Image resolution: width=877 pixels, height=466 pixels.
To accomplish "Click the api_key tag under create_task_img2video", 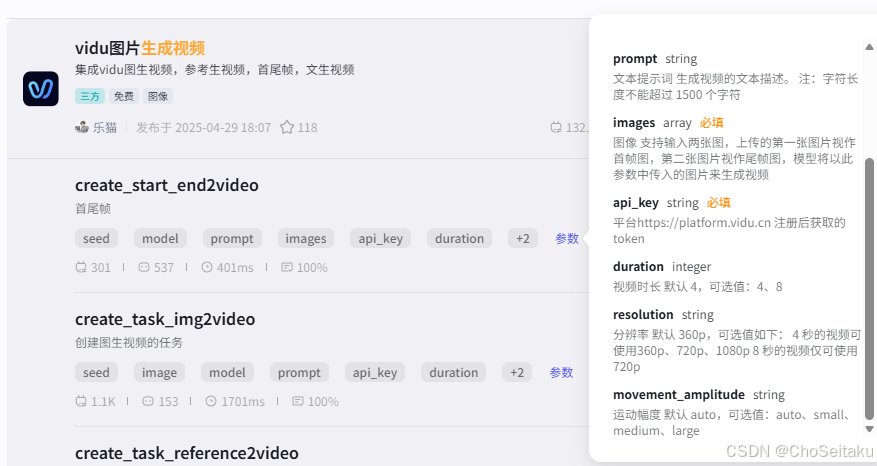I will [375, 373].
